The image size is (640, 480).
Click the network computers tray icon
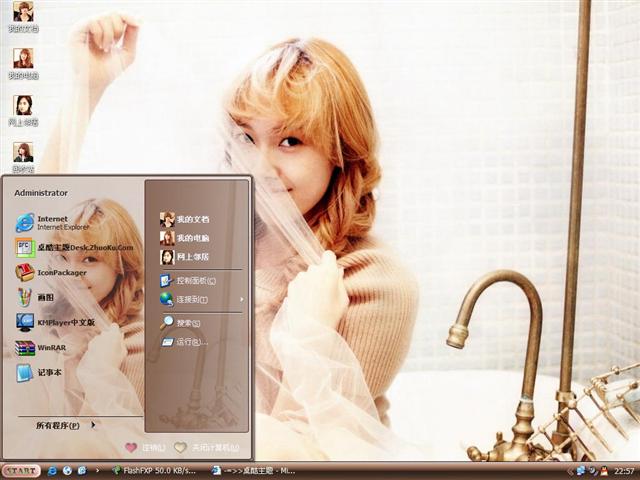coord(581,471)
